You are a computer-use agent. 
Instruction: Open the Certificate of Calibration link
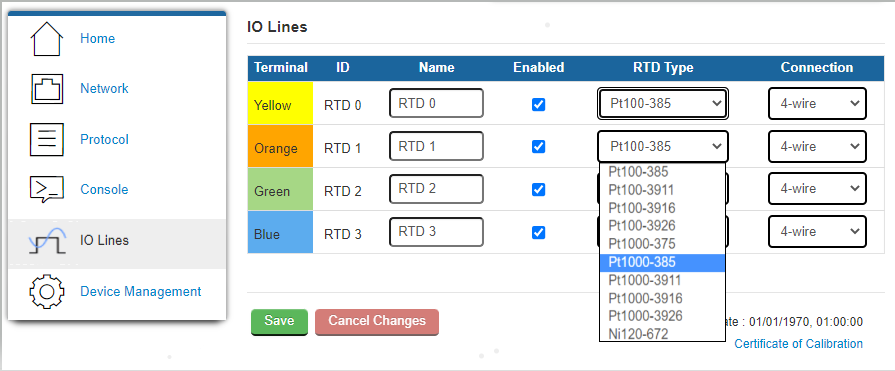(x=799, y=344)
